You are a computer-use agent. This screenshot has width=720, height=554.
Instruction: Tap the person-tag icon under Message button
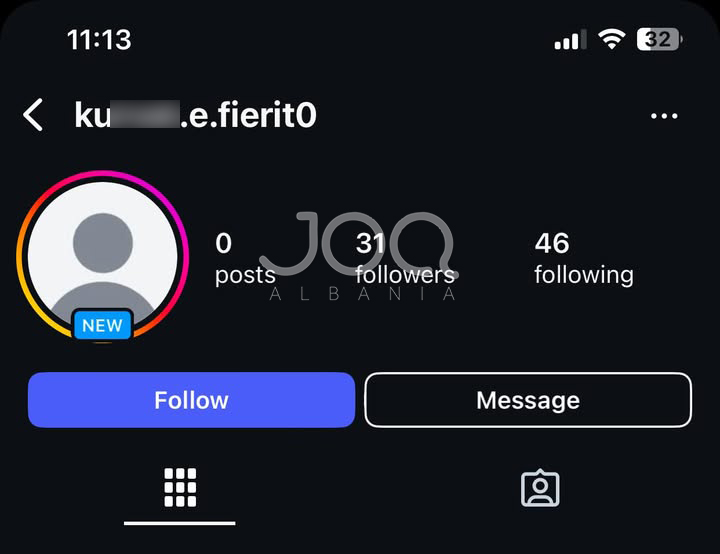click(540, 488)
